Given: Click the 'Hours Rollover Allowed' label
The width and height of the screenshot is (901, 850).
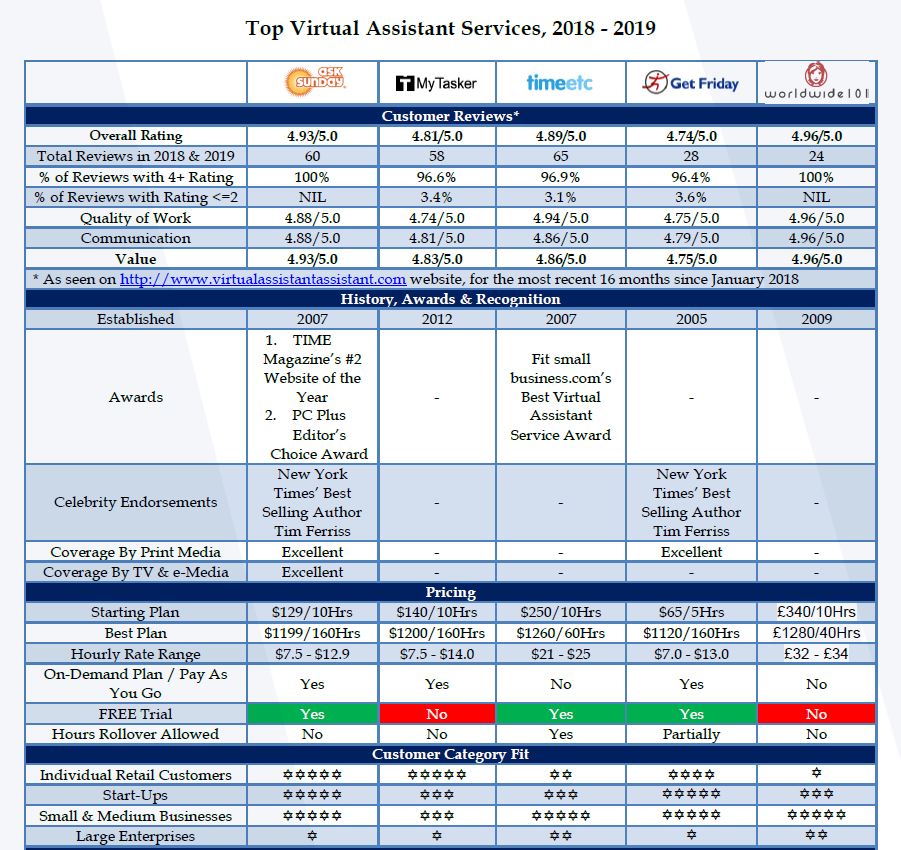Looking at the screenshot, I should coord(136,734).
